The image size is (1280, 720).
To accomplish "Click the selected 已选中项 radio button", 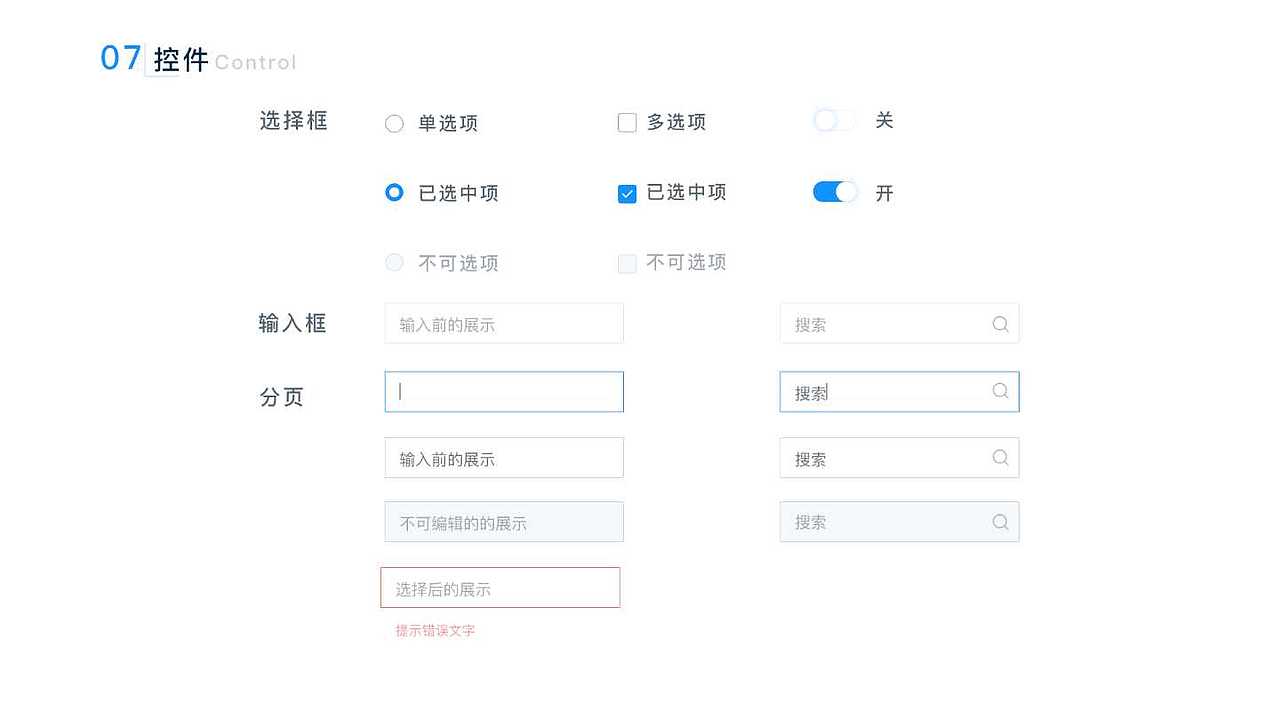I will tap(394, 193).
